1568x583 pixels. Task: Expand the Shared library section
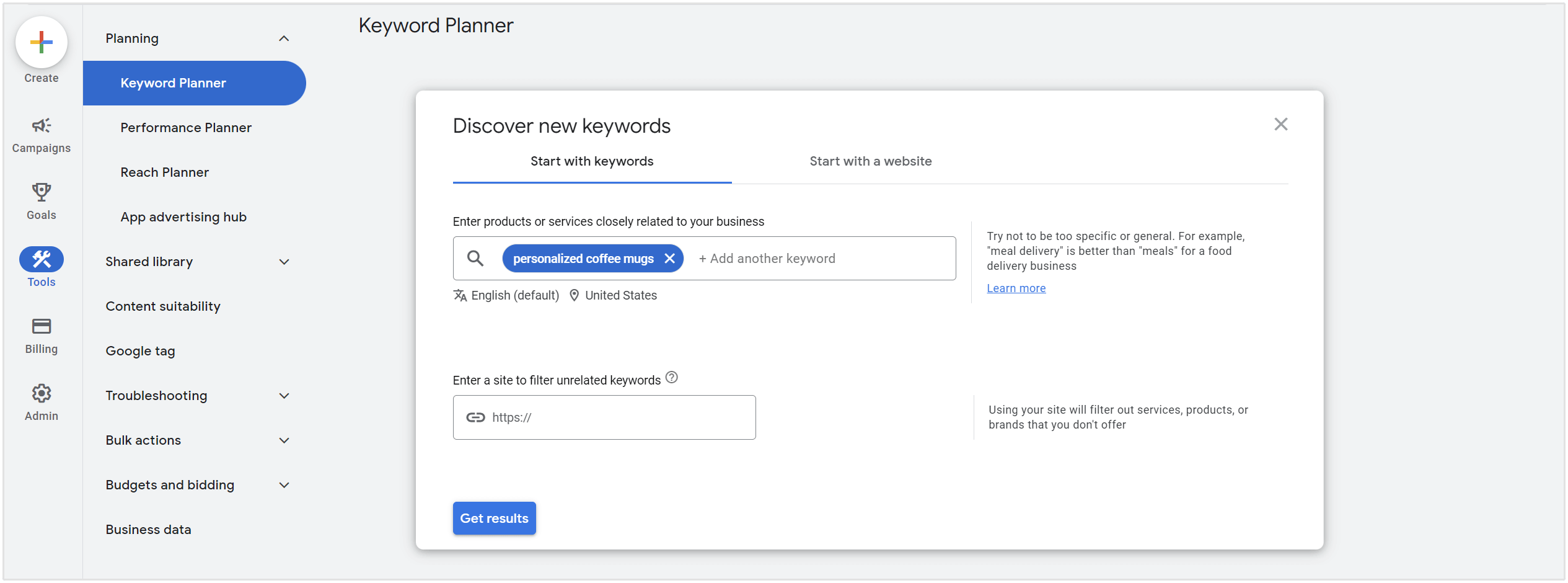click(x=284, y=262)
